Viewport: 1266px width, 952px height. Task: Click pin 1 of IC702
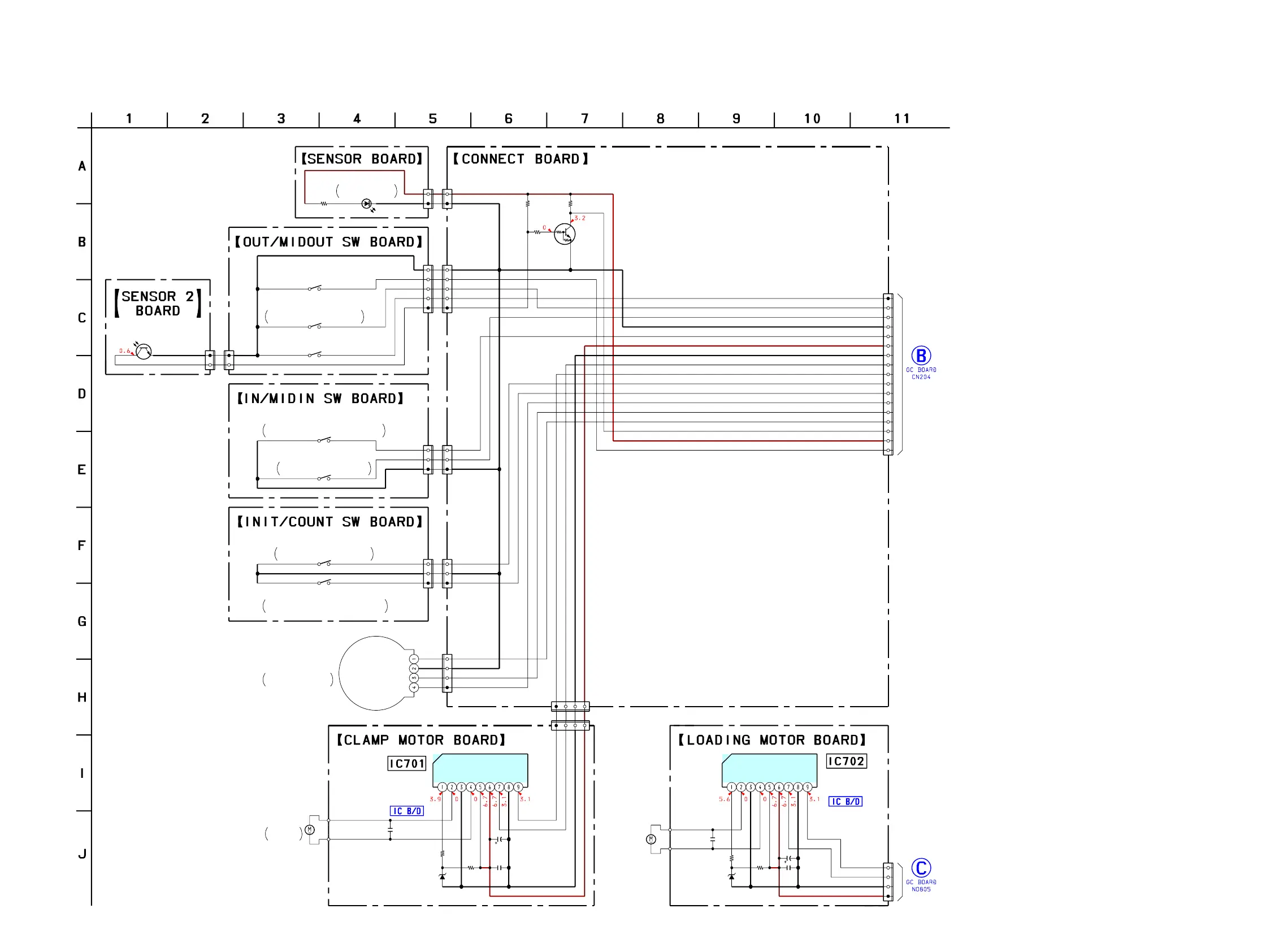731,787
